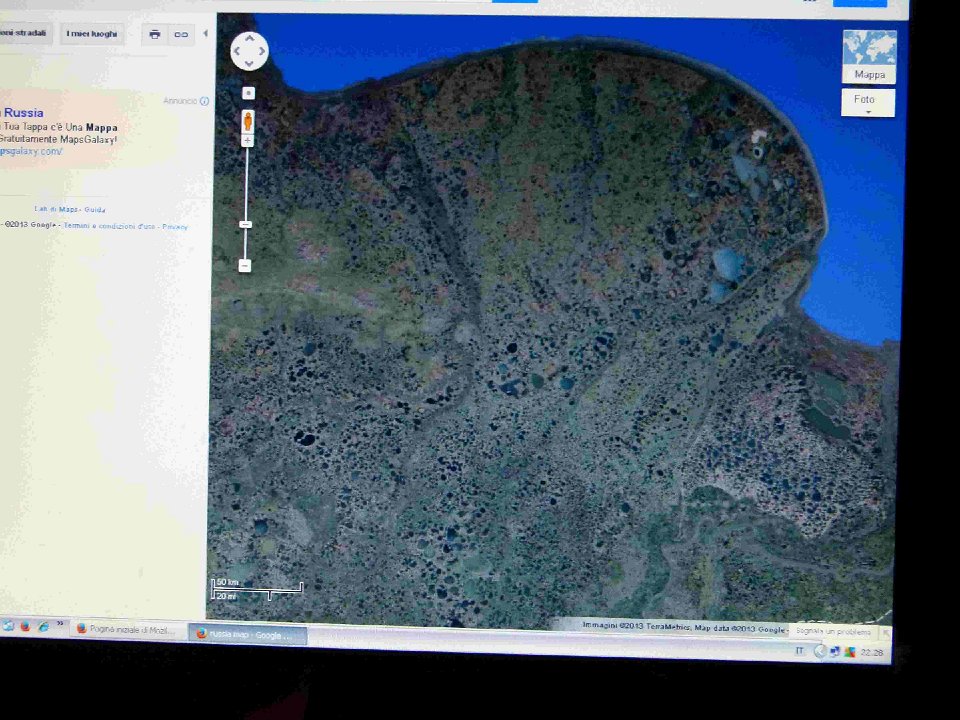Screen dimensions: 960x720
Task: Select the 'russia map - Google' taskbar window
Action: pyautogui.click(x=248, y=635)
